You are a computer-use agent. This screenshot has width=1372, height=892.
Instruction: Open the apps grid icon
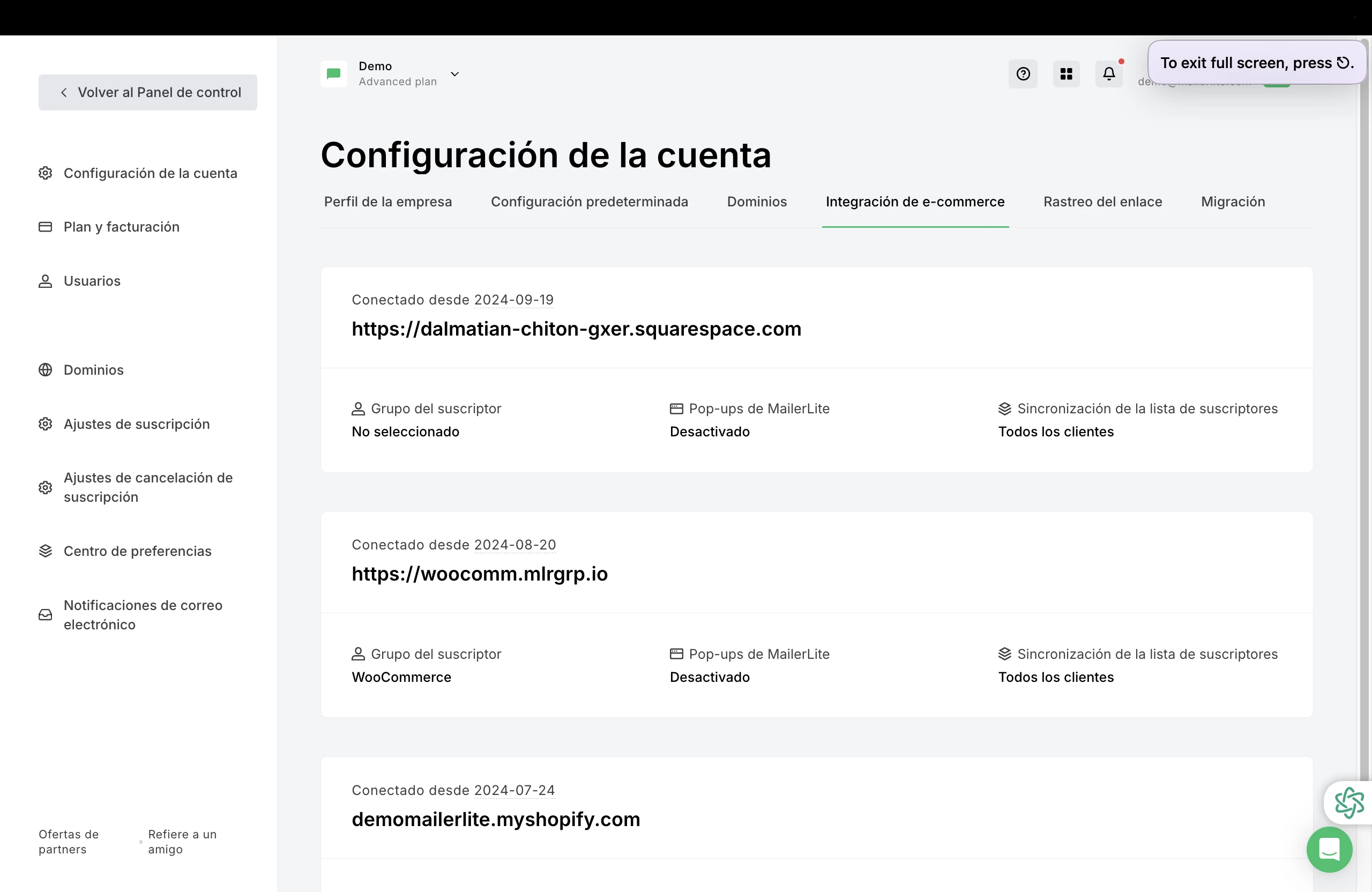(x=1066, y=74)
